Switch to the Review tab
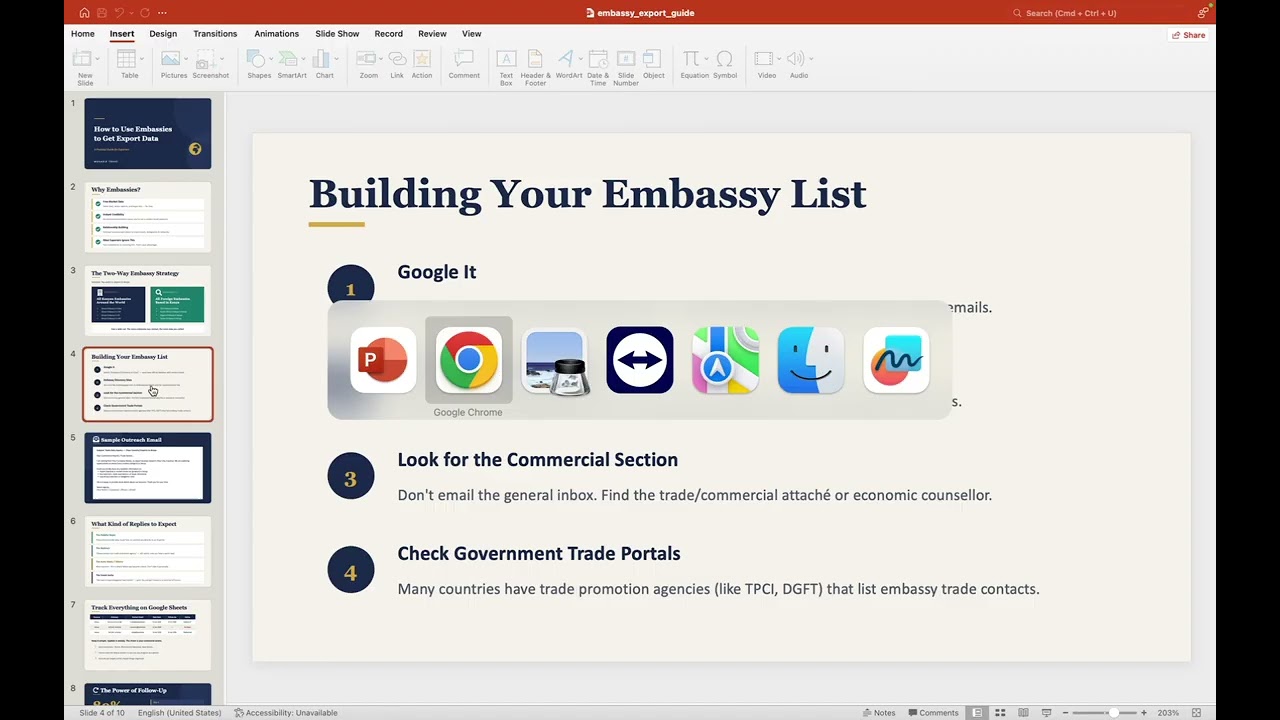Screen dimensions: 1280x720 [x=432, y=34]
